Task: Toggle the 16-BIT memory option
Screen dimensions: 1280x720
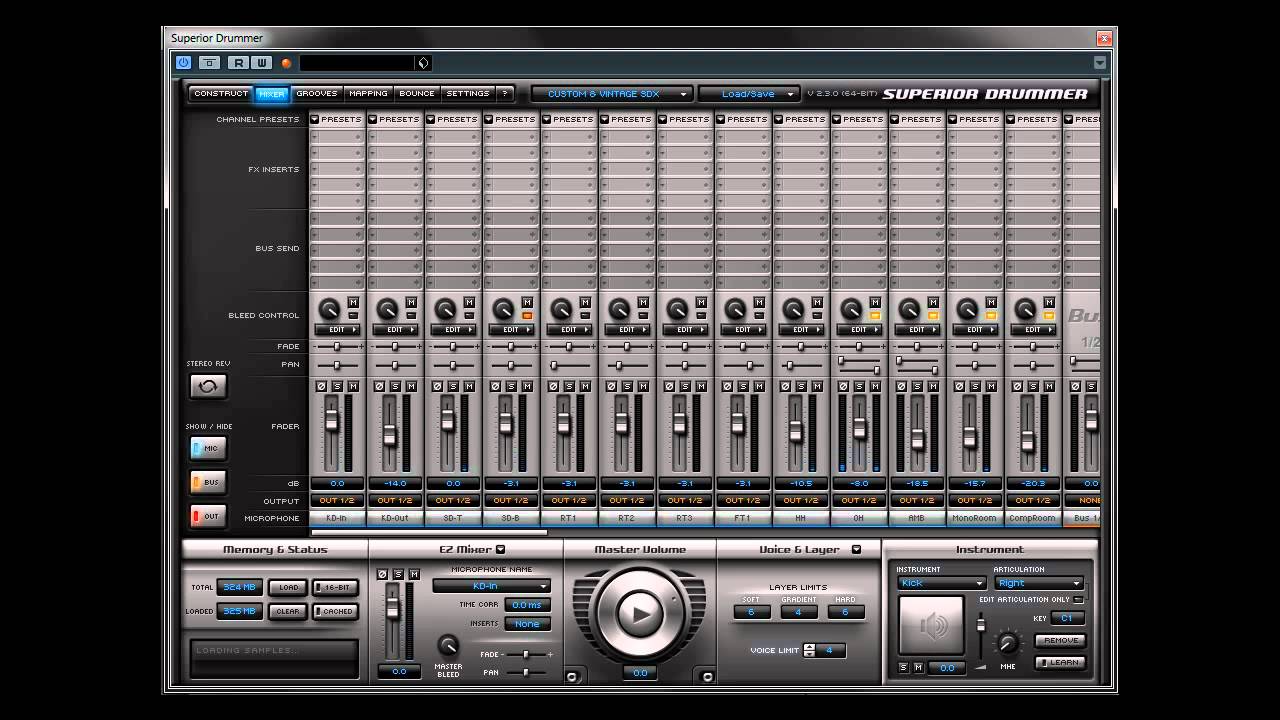Action: coord(335,588)
